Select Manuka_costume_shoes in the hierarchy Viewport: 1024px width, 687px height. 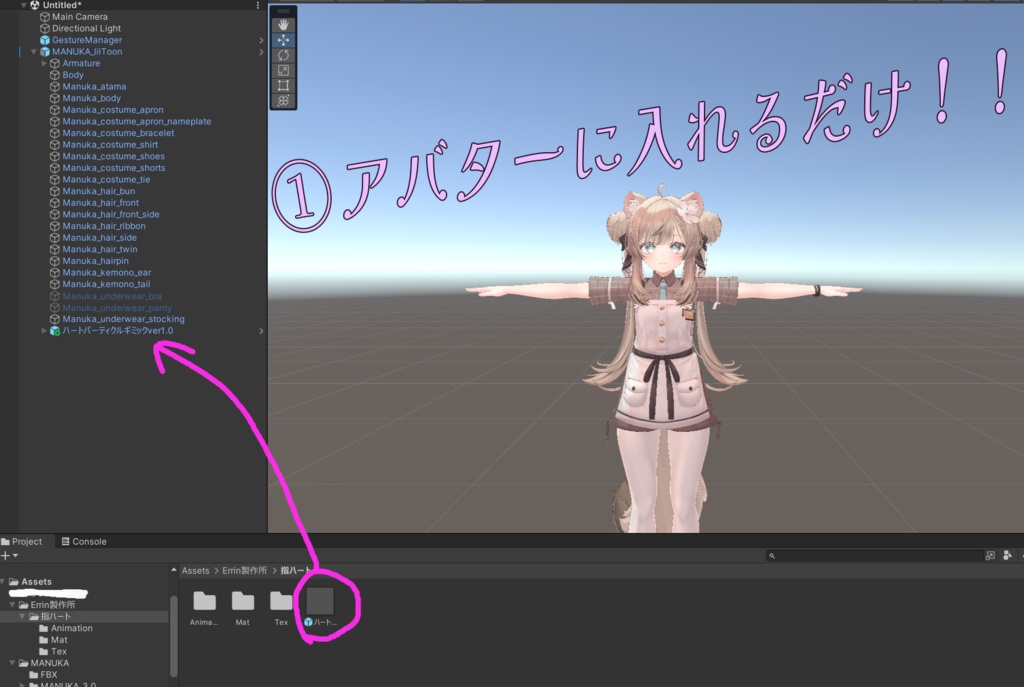(114, 157)
